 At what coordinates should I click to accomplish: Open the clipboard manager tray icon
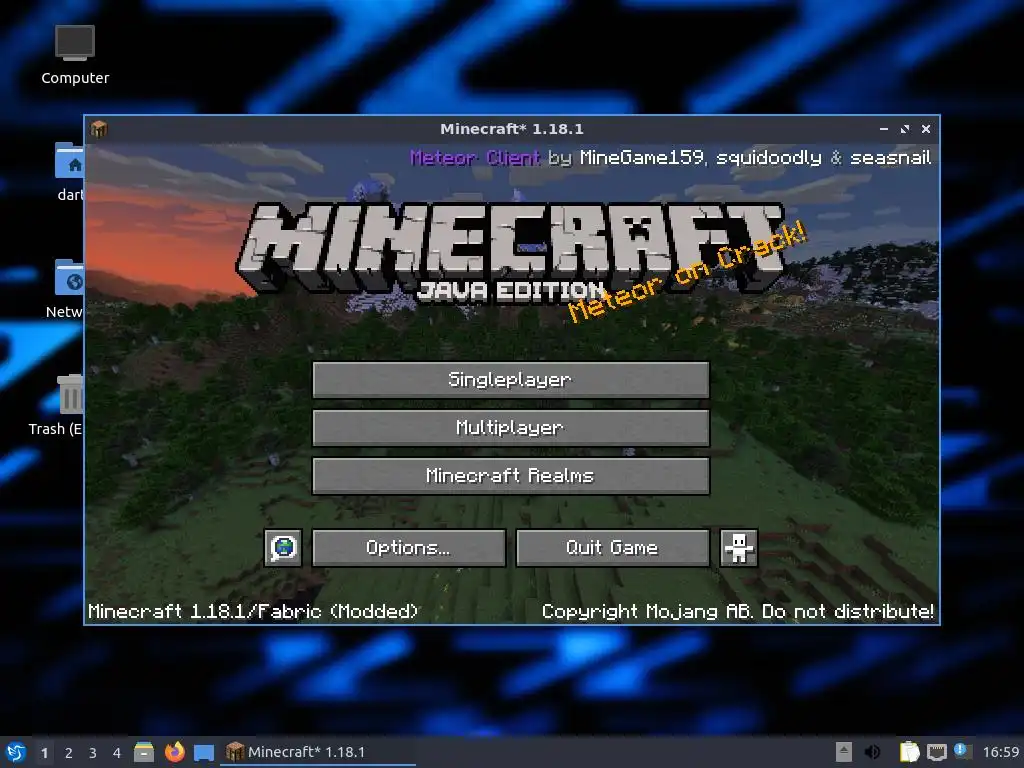tap(909, 752)
